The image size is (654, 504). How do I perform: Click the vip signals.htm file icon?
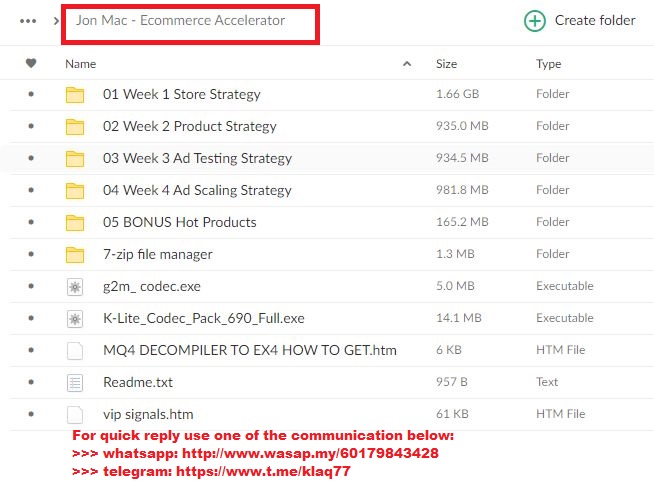75,415
